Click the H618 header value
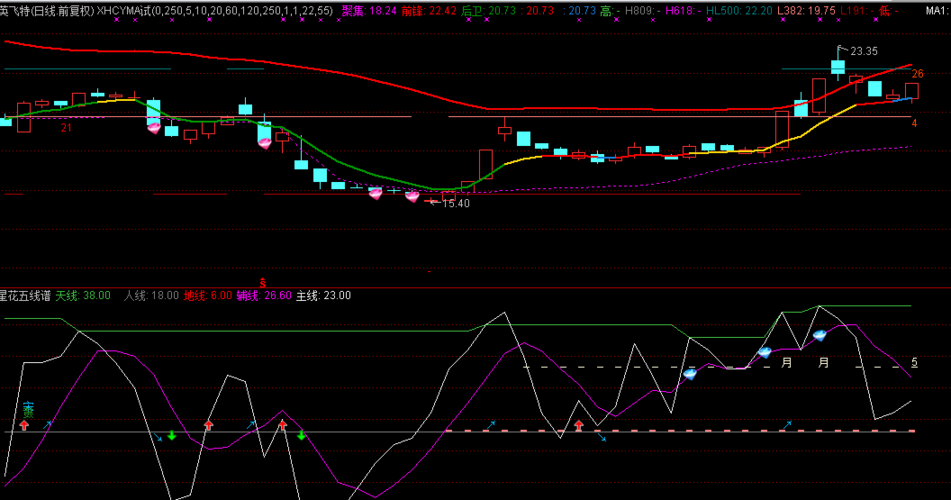This screenshot has width=951, height=500. click(683, 11)
